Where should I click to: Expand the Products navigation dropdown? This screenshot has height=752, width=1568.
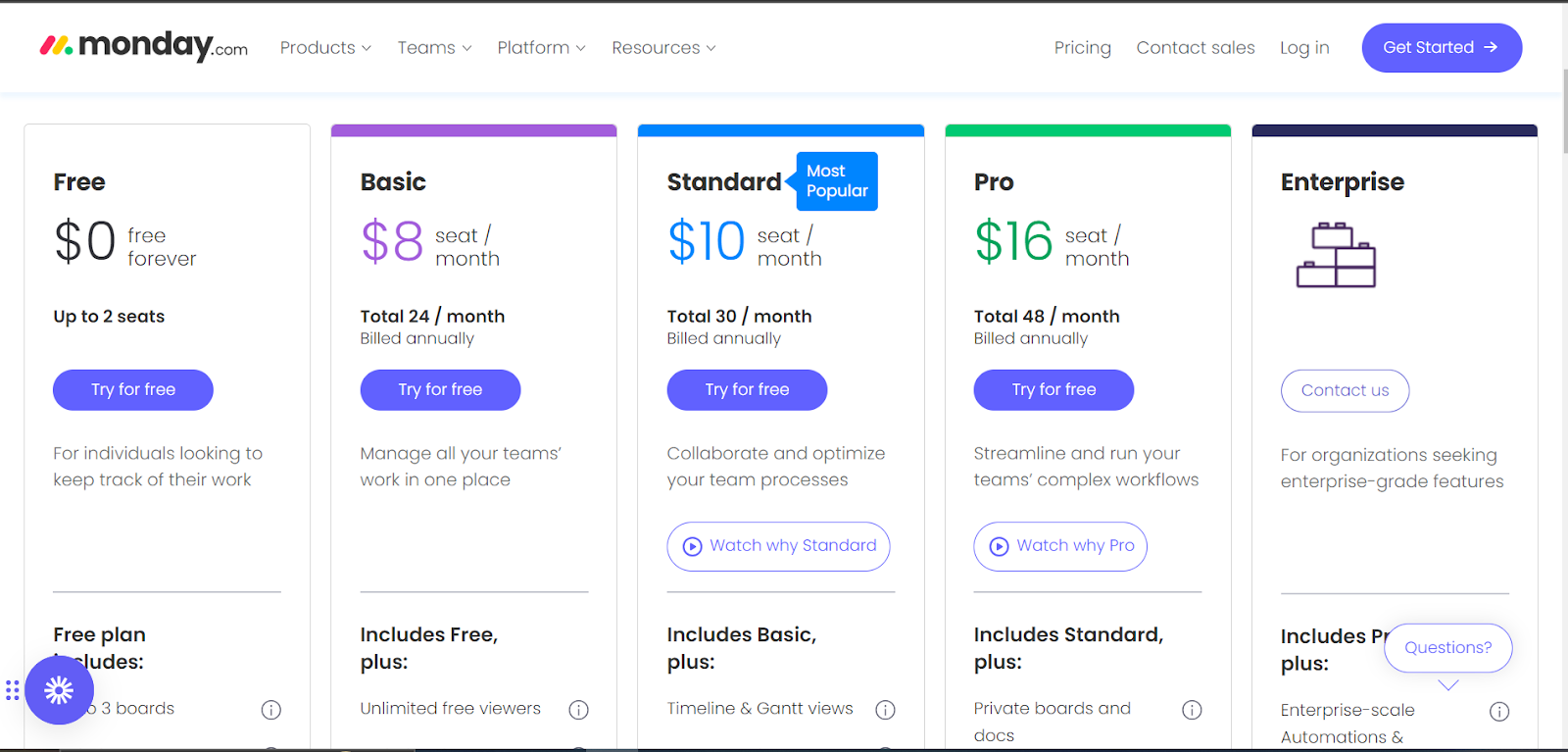click(x=324, y=47)
